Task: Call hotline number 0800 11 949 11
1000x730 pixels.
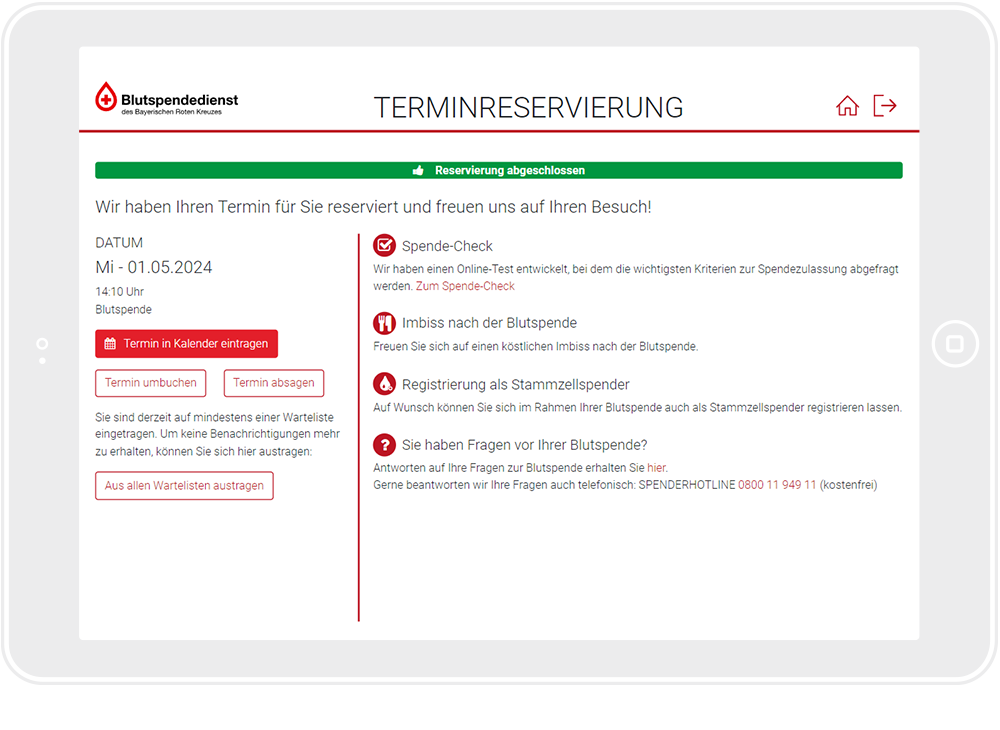Action: (777, 485)
